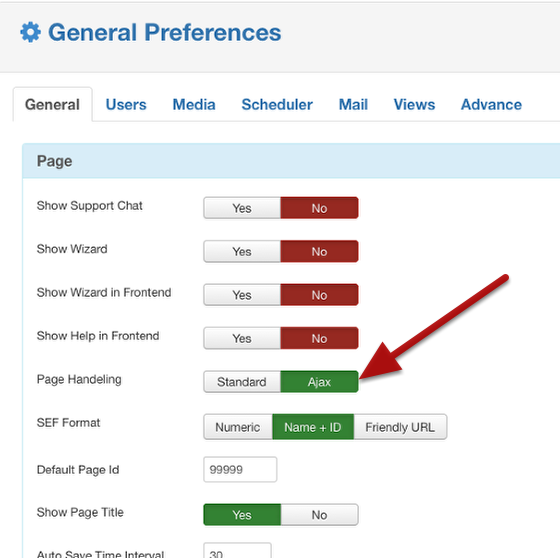Click No for Show Wizard in Frontend
This screenshot has width=560, height=558.
coord(319,295)
